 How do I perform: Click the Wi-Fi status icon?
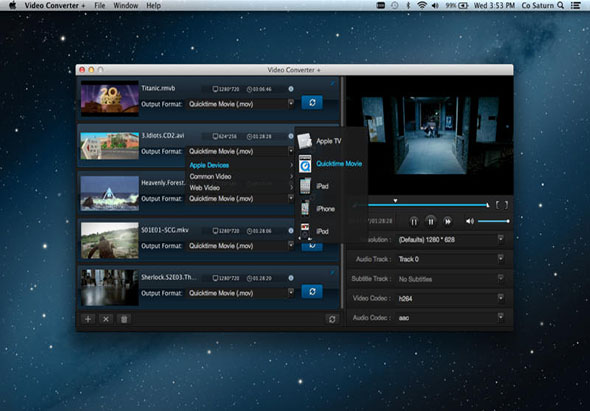click(x=422, y=5)
